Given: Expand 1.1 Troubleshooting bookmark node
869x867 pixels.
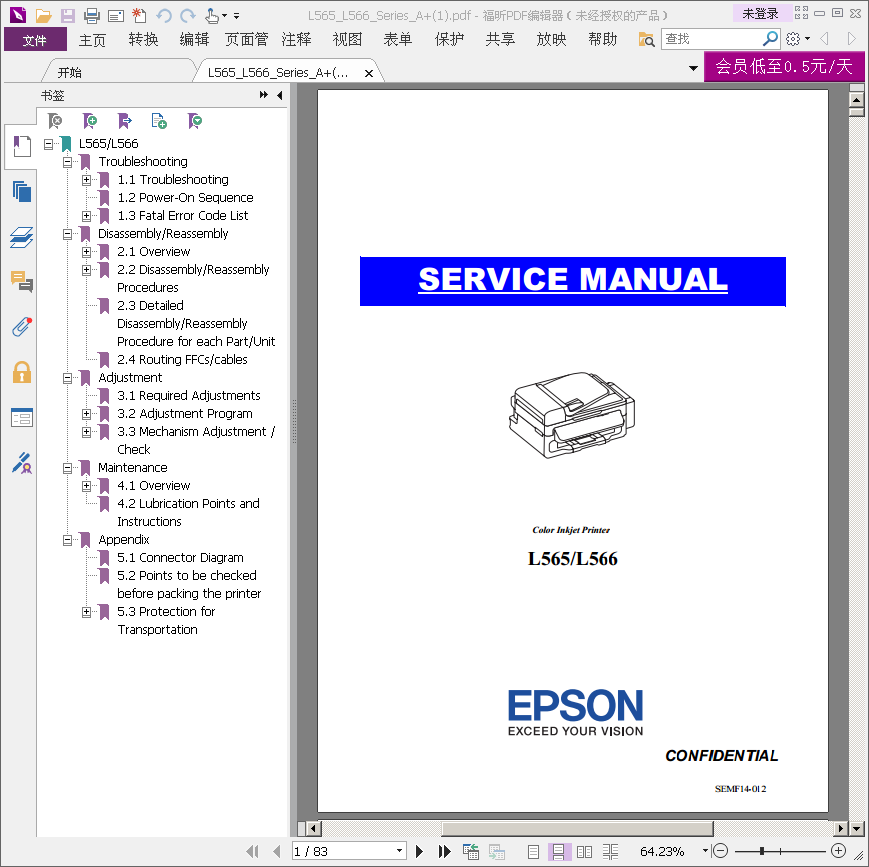Looking at the screenshot, I should click(x=86, y=180).
